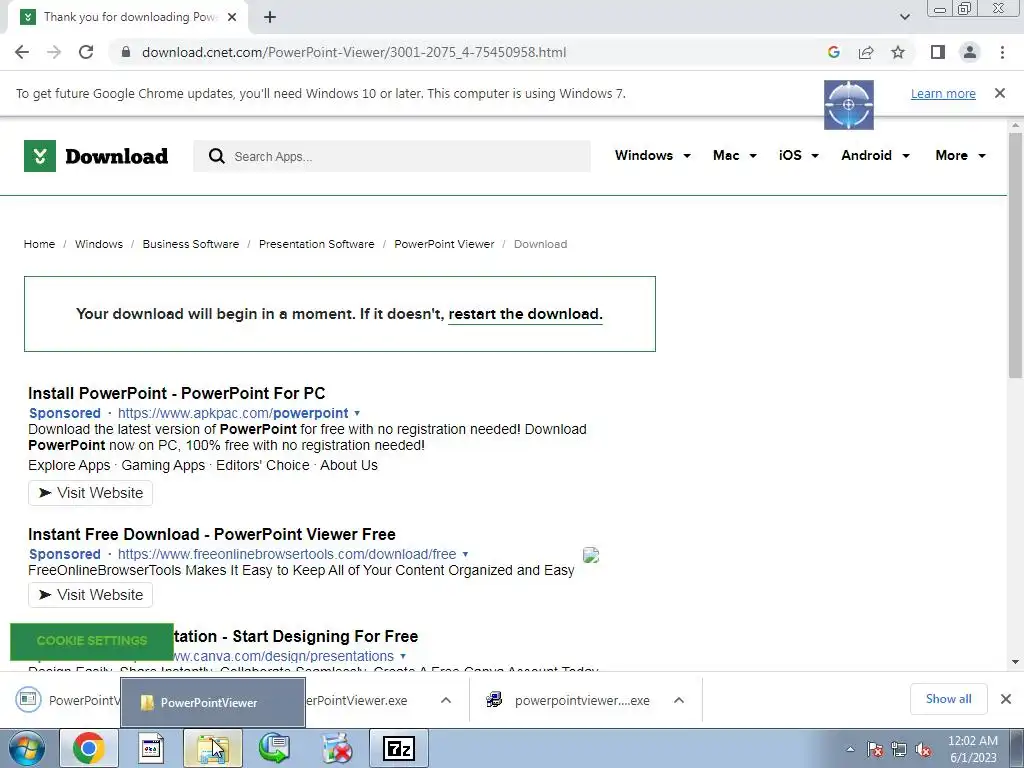
Task: Select the PowerPointViewer taskbar preview
Action: [x=213, y=703]
